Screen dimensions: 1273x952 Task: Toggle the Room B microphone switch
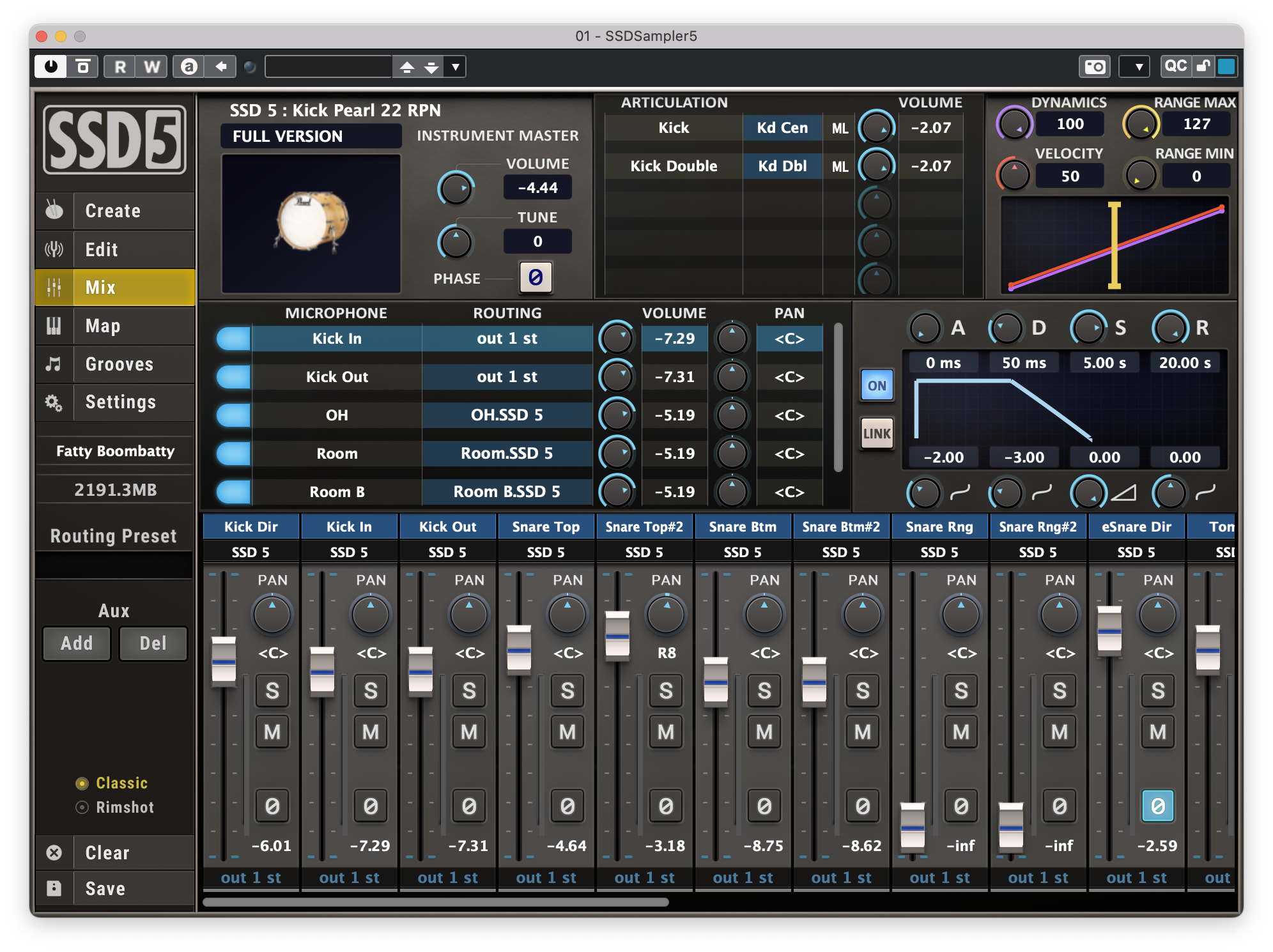tap(233, 492)
